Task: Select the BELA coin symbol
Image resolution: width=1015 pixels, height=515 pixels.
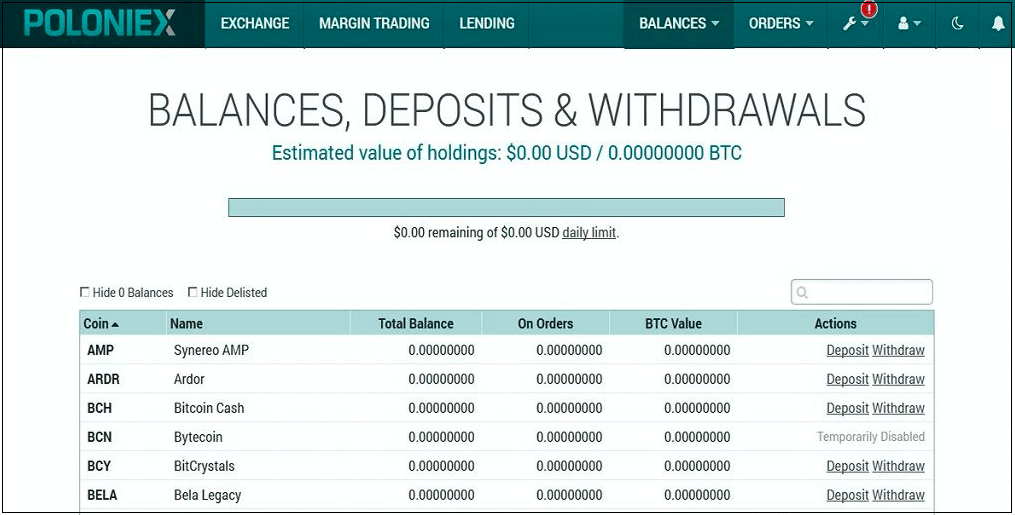Action: tap(102, 495)
